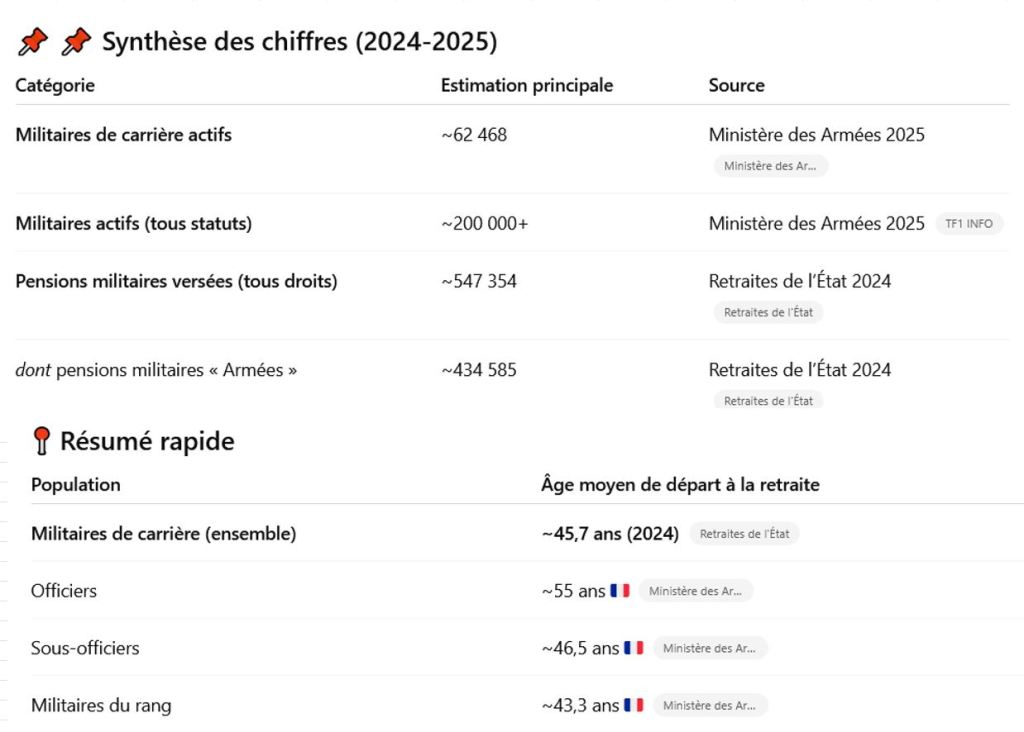The width and height of the screenshot is (1024, 732).
Task: Open Ministère des Ar... chip in Militaires du rang row
Action: (x=709, y=705)
